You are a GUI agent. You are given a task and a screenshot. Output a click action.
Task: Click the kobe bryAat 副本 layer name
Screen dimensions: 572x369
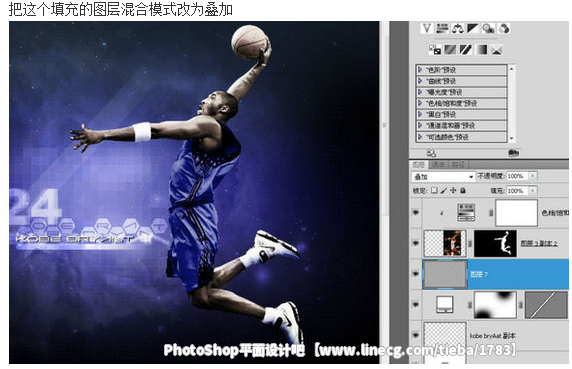[x=492, y=336]
